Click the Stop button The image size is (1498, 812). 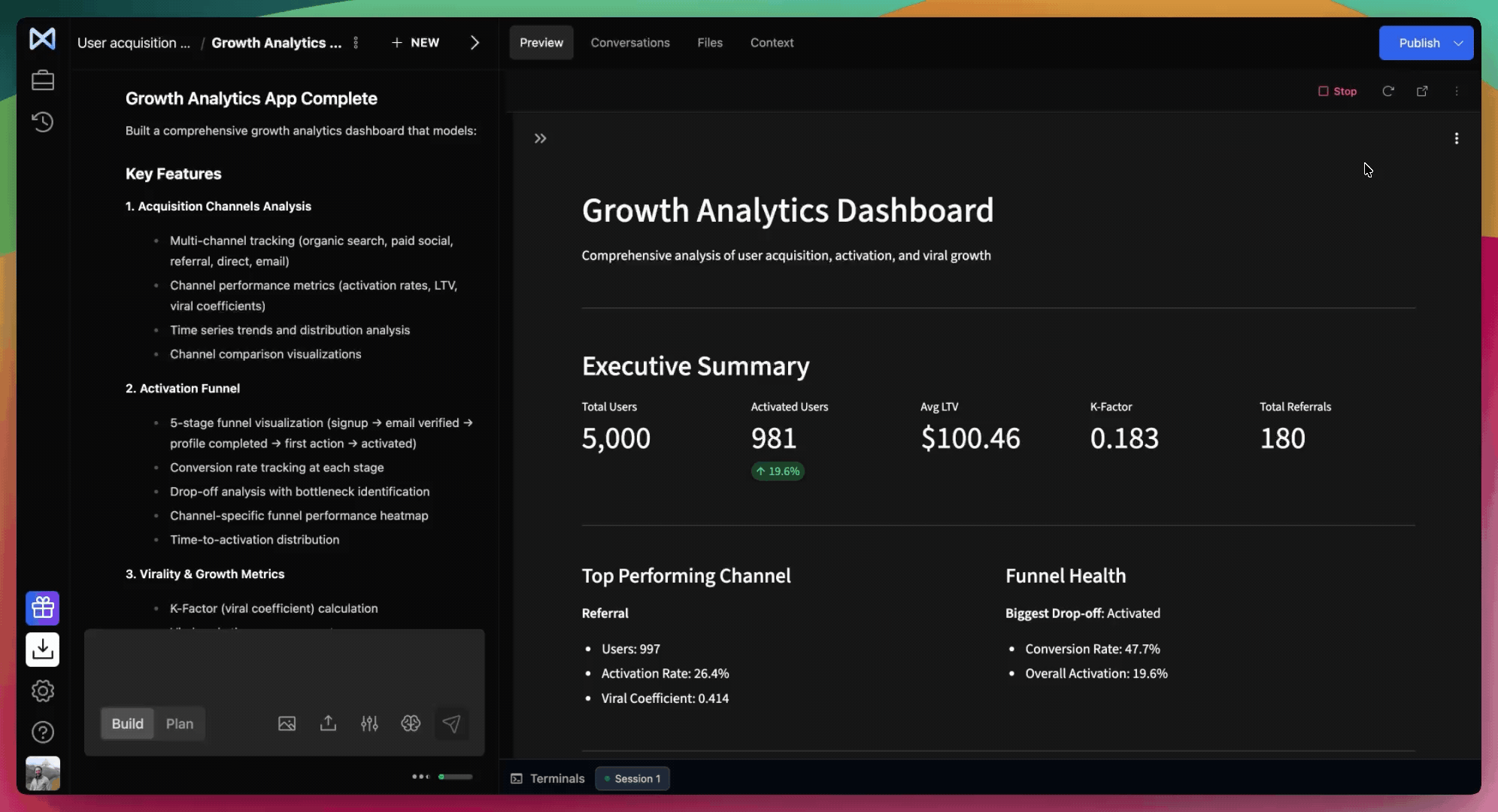[1338, 91]
